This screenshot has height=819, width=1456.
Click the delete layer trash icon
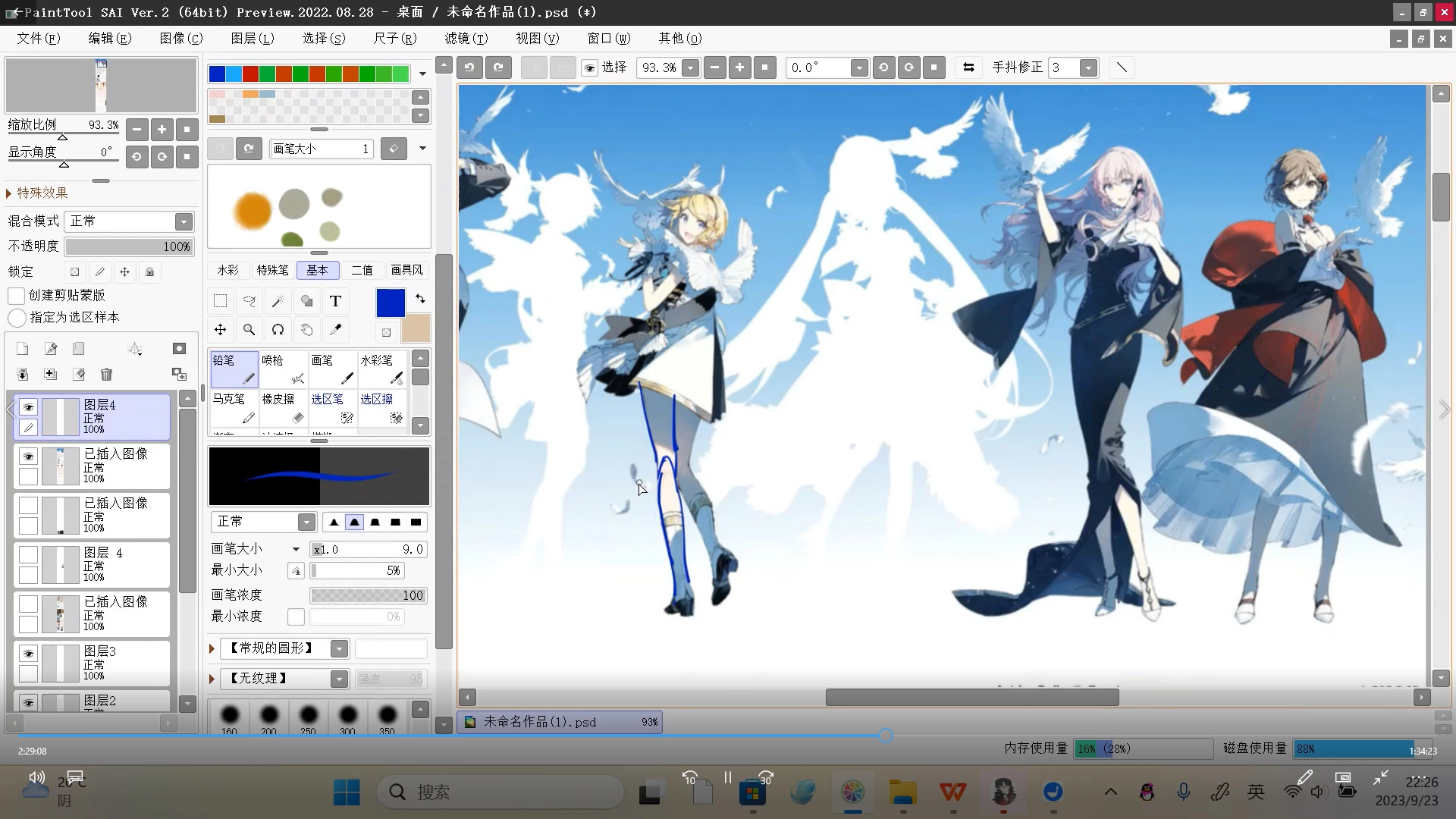(106, 374)
